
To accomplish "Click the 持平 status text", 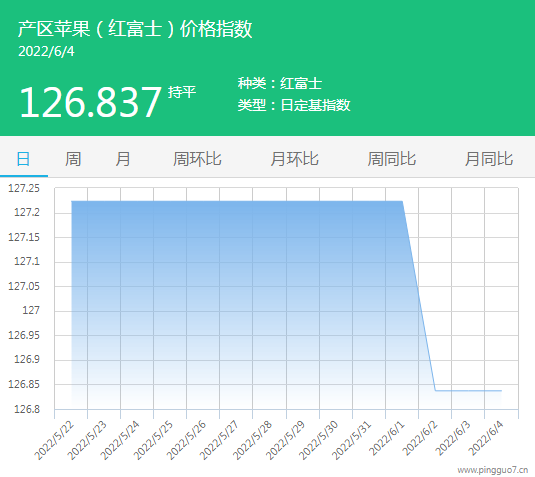I will point(182,92).
